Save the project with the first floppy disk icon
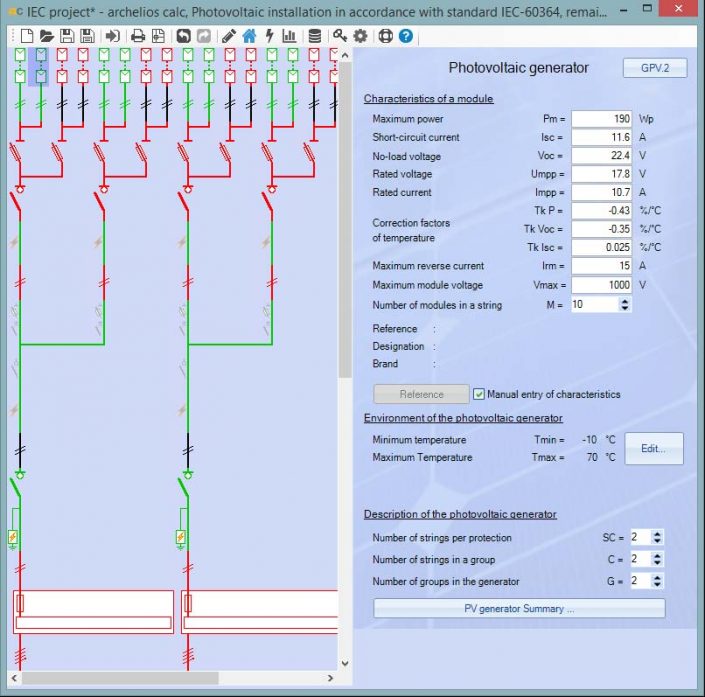The height and width of the screenshot is (697, 705). coord(67,36)
